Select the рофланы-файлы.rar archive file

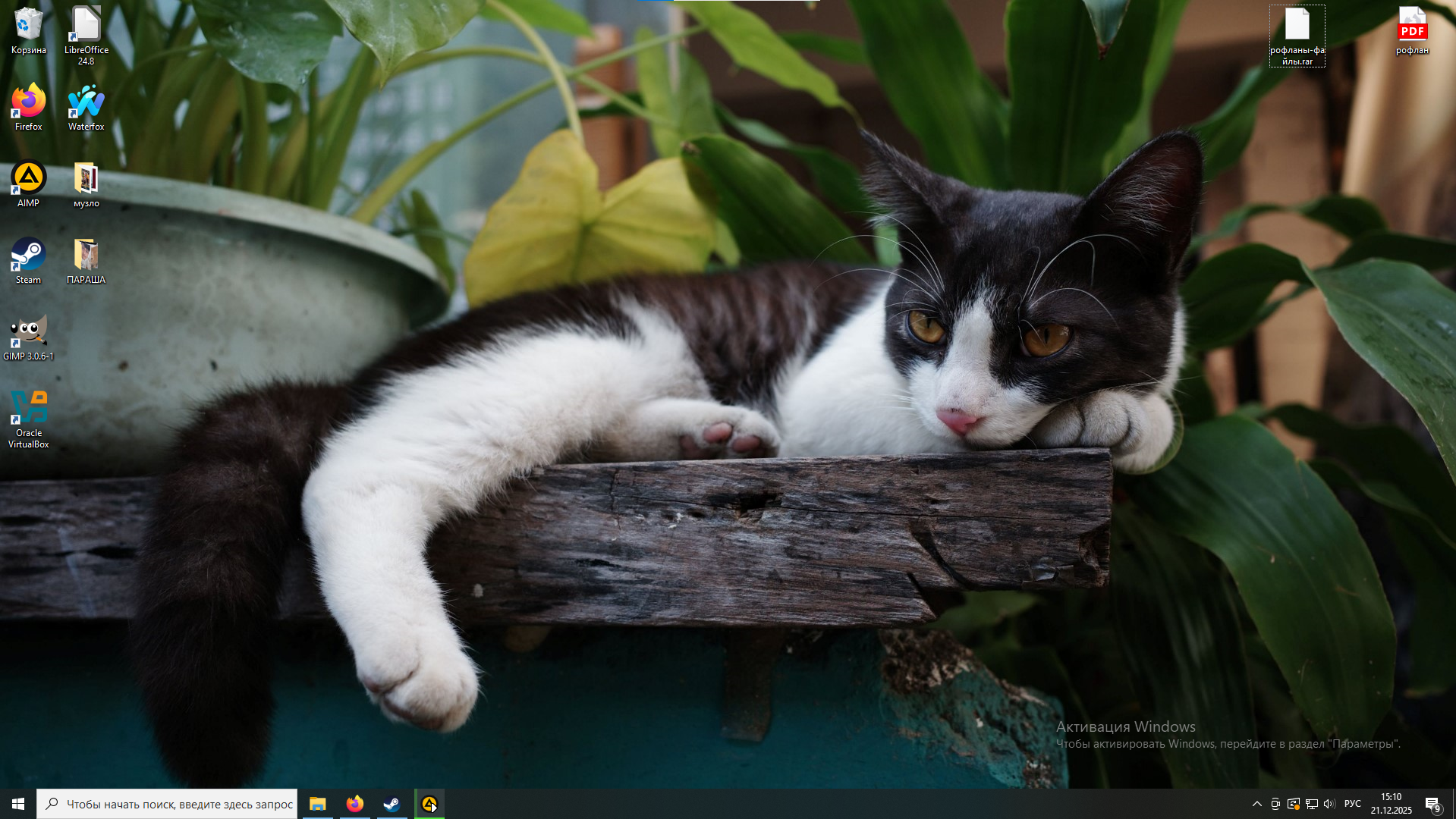pos(1297,36)
